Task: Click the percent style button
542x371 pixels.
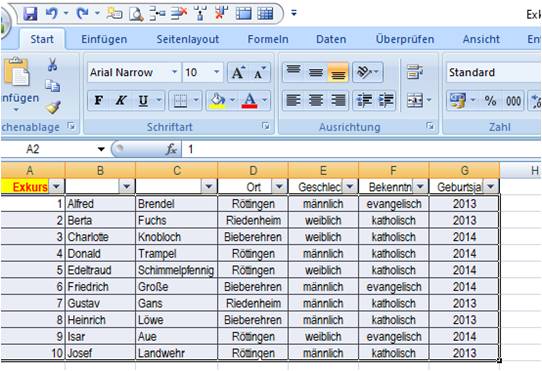Action: tap(490, 101)
